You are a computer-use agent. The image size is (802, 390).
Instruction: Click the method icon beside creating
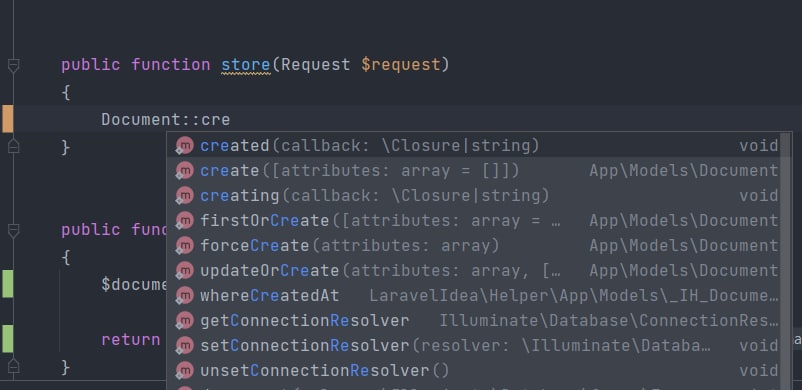(x=184, y=196)
